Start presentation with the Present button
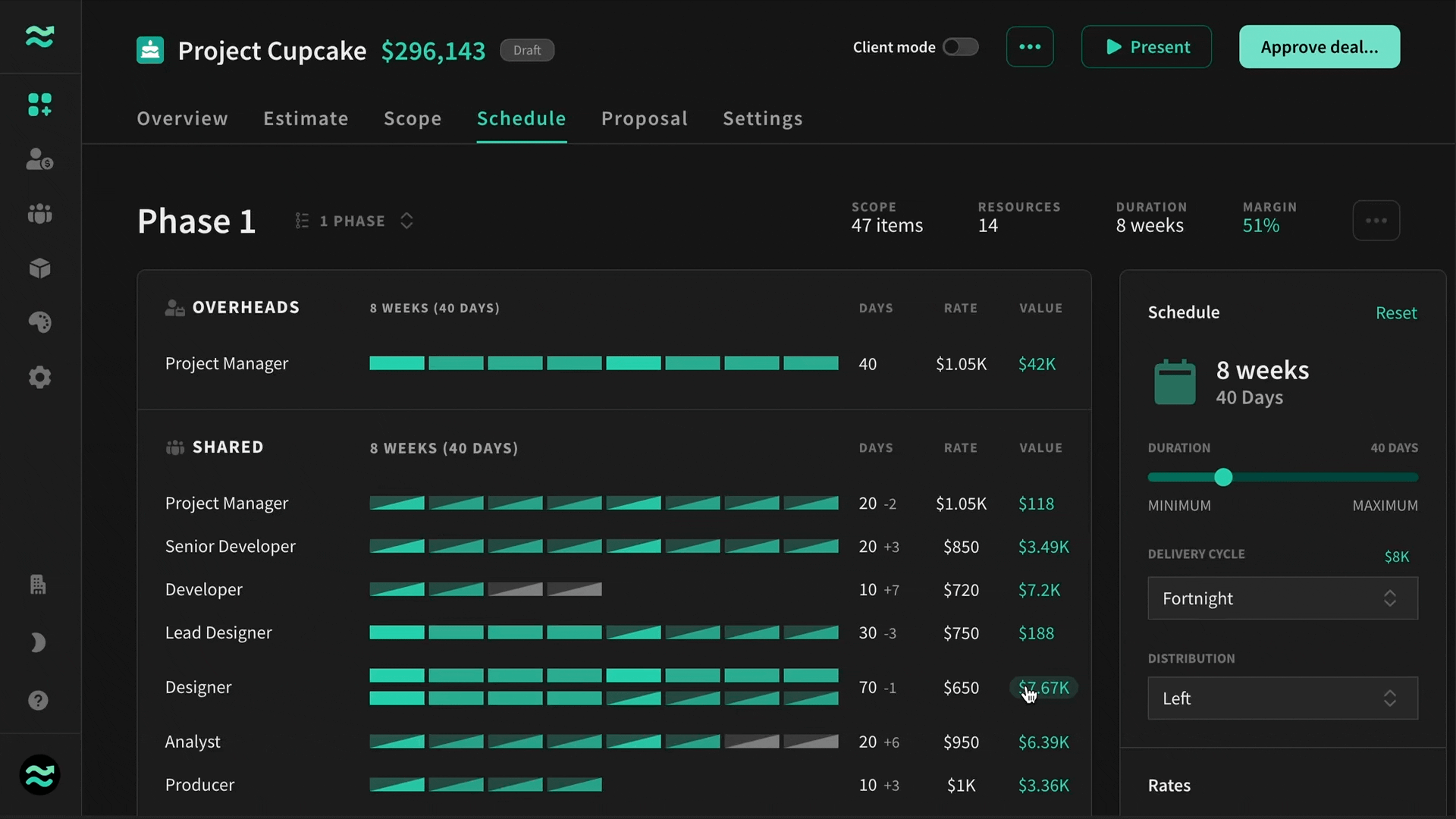The image size is (1456, 819). [1146, 47]
